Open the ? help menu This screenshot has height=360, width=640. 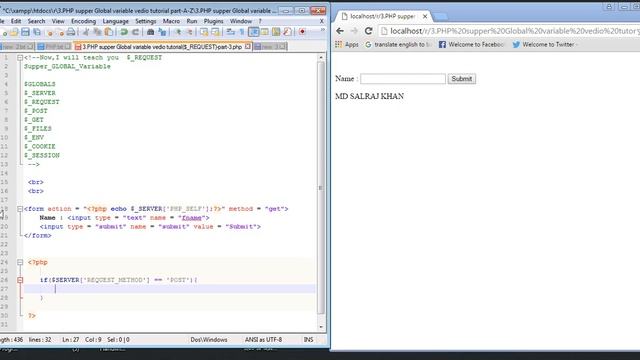[x=260, y=21]
